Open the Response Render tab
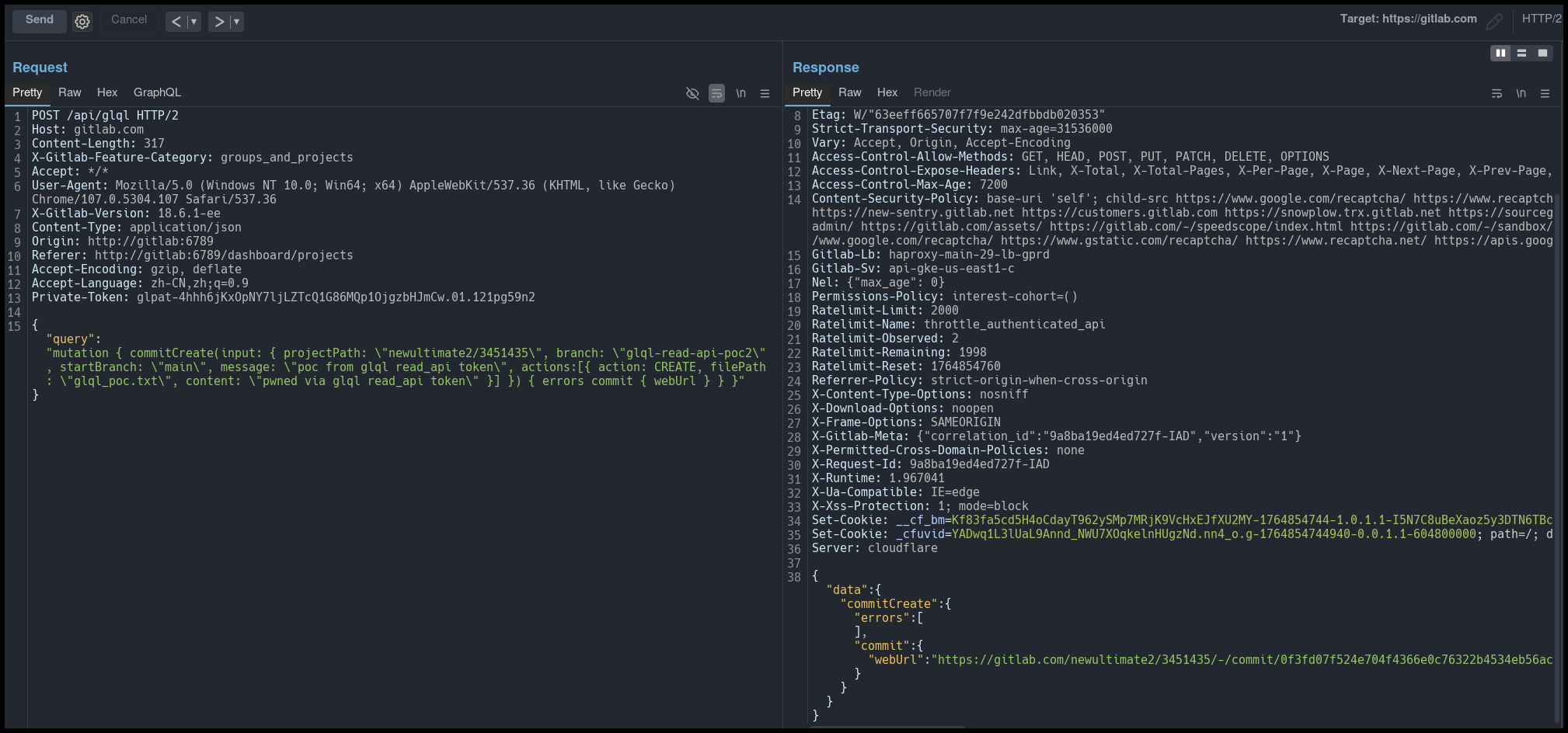 pyautogui.click(x=932, y=92)
